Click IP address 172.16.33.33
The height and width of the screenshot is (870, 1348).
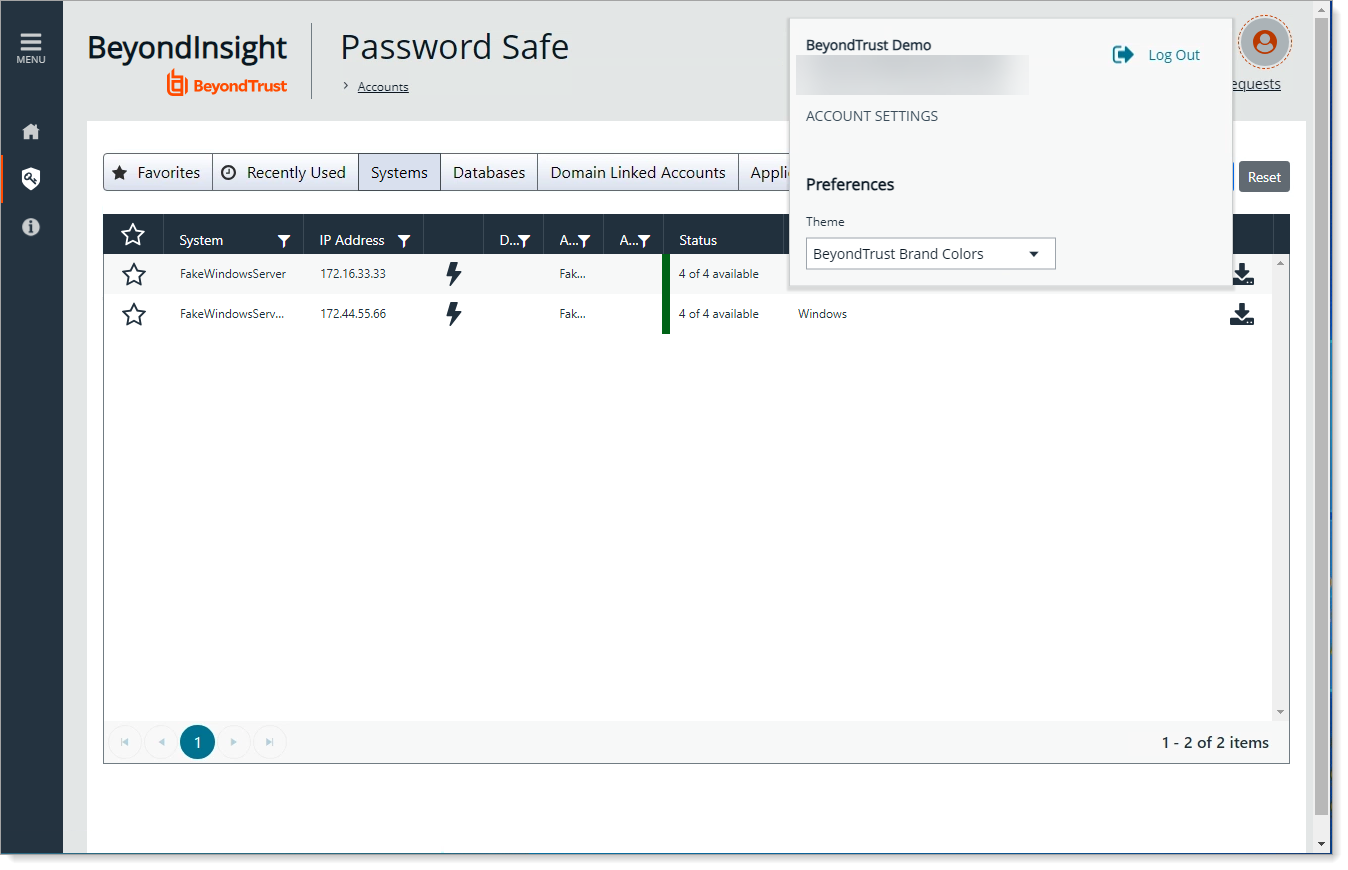coord(353,274)
